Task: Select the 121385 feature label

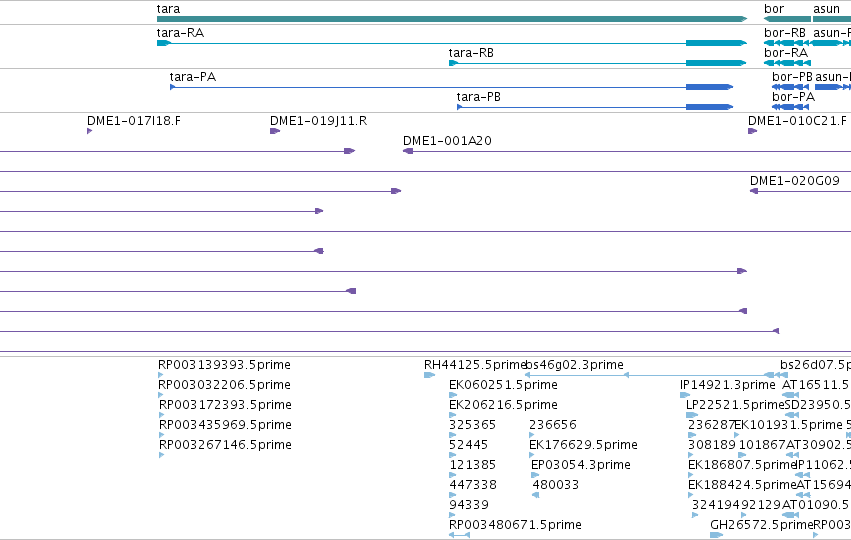Action: tap(472, 465)
